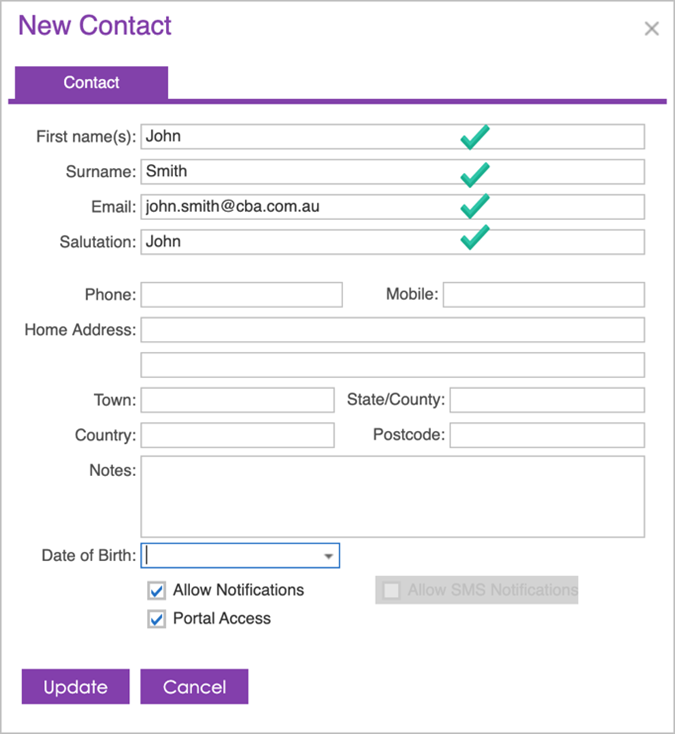
Task: Uncheck the Portal Access checkbox
Action: (156, 619)
